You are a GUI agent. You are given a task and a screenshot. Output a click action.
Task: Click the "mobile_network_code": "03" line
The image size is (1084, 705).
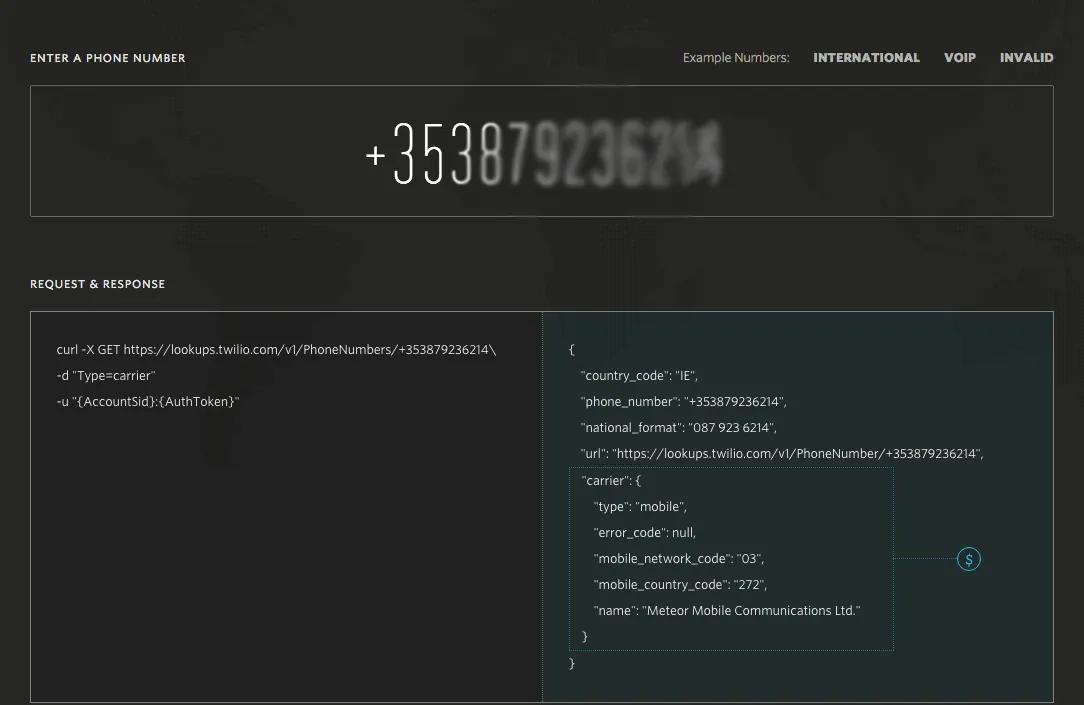(x=679, y=558)
